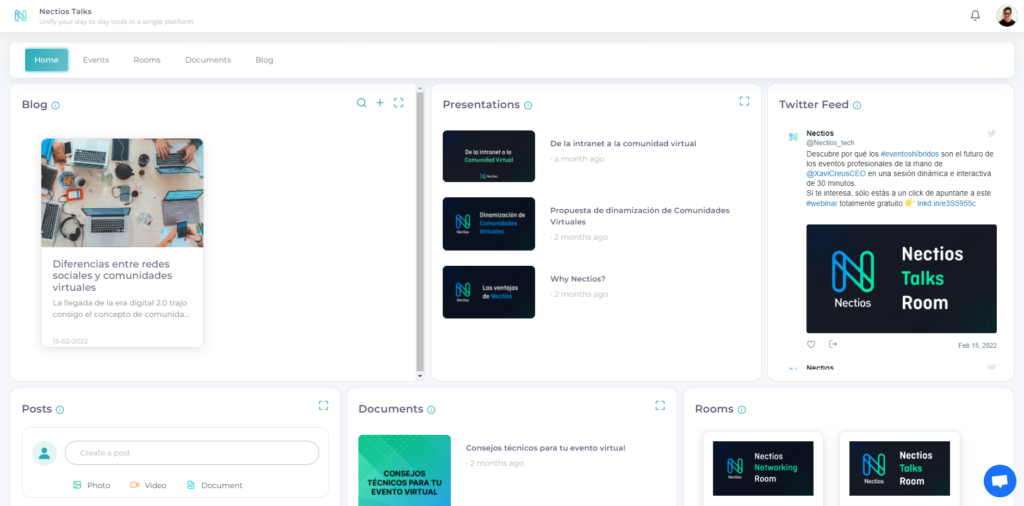Viewport: 1024px width, 506px height.
Task: Share the tweet via share icon
Action: click(833, 344)
